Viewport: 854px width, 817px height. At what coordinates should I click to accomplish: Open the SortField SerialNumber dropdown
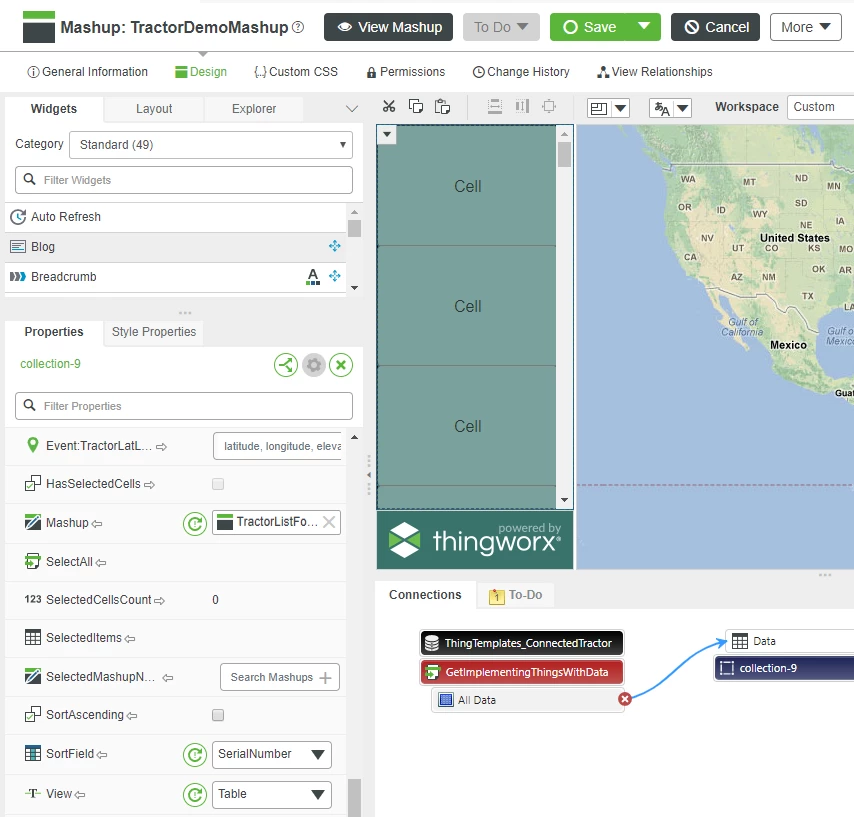[272, 754]
